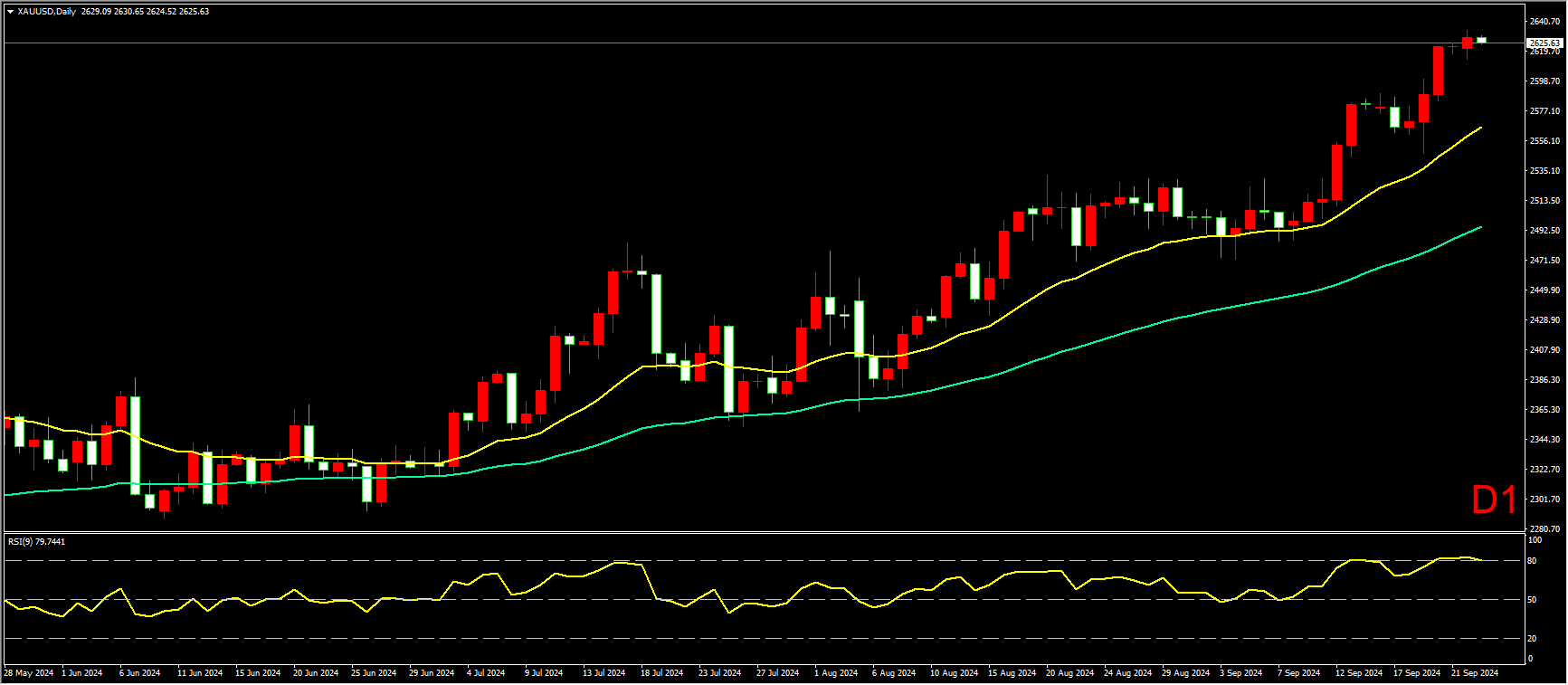Click the RSI level 80 scale label

click(x=1532, y=561)
